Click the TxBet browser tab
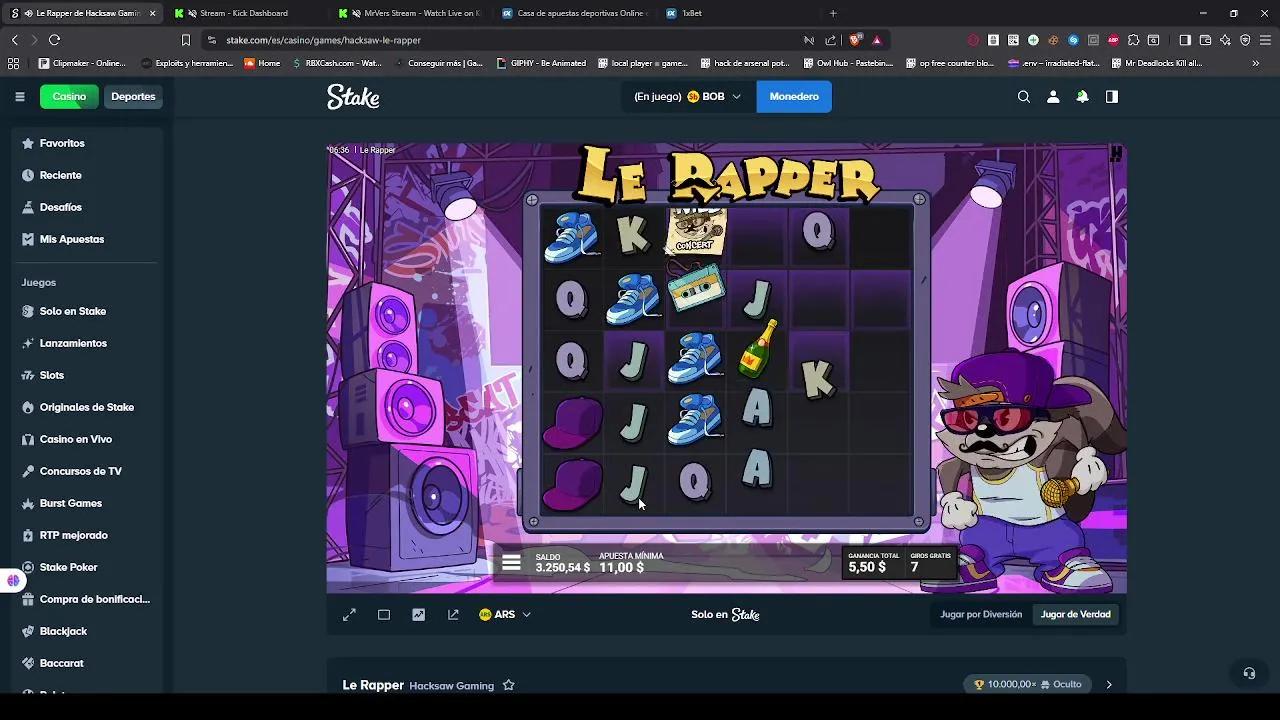Screen dimensions: 1280x720 690,13
